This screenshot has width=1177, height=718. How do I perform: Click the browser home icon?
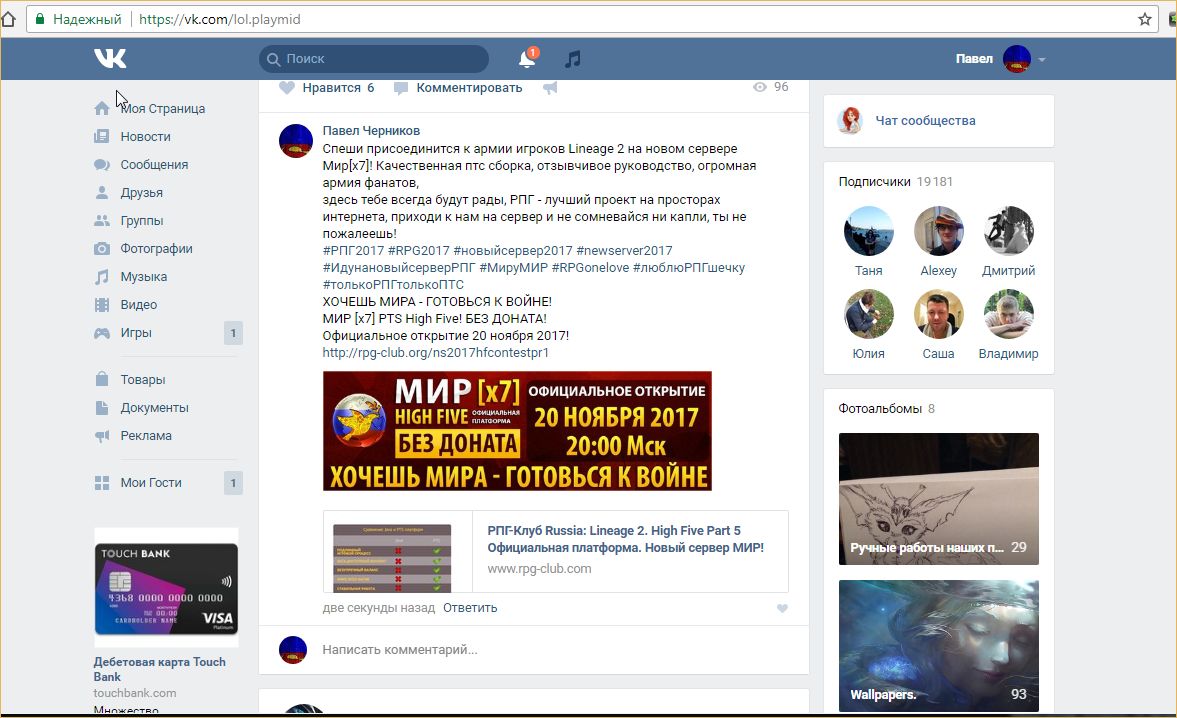pos(9,19)
